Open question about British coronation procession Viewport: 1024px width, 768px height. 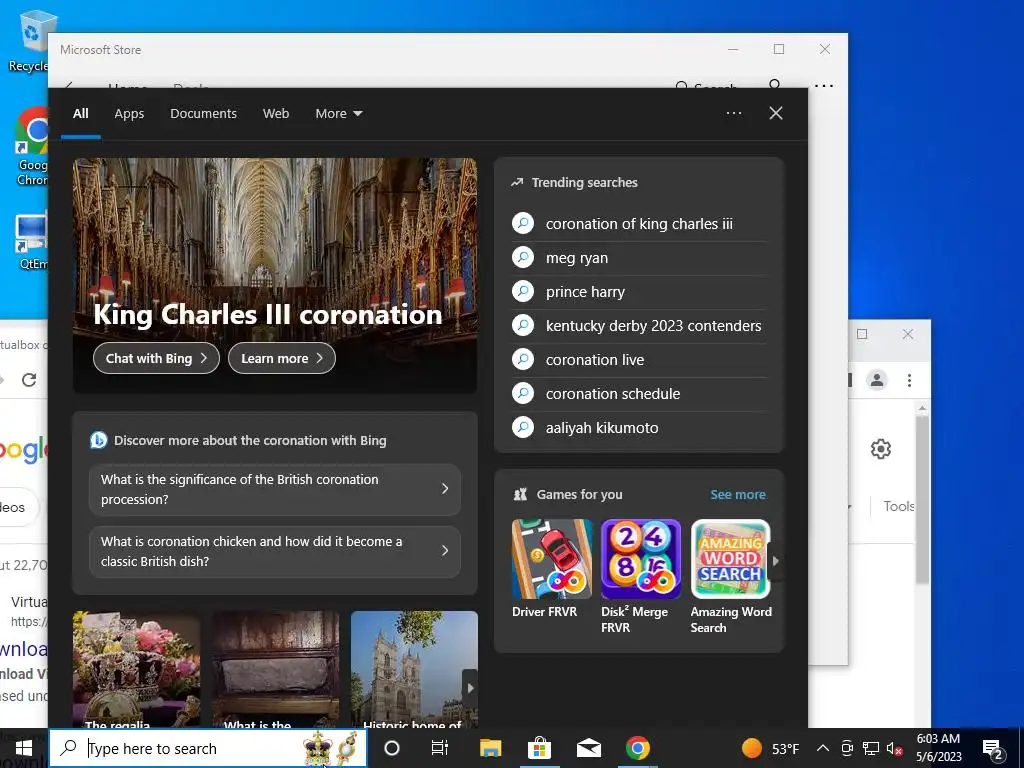(275, 489)
